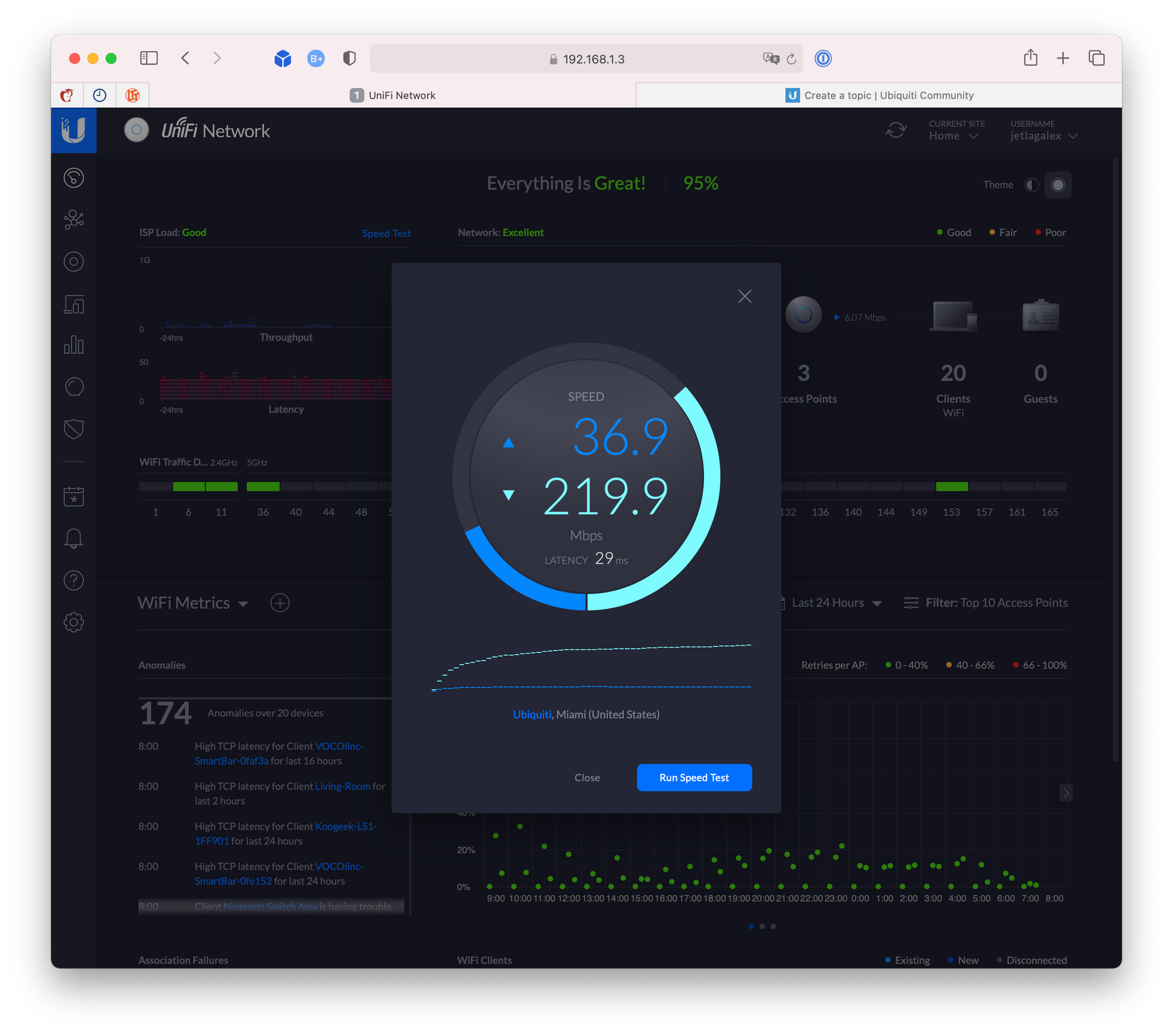Switch to Ubiquiti Community browser tab

(879, 95)
